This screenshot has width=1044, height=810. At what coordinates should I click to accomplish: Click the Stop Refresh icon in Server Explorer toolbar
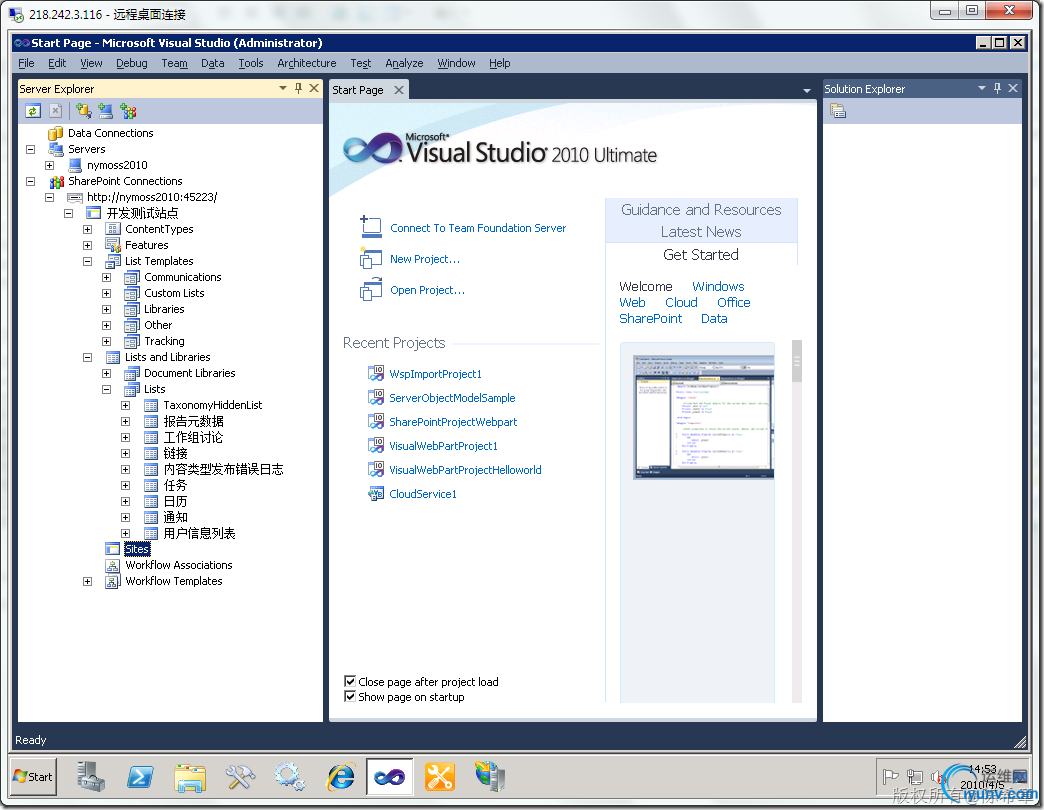click(x=56, y=111)
